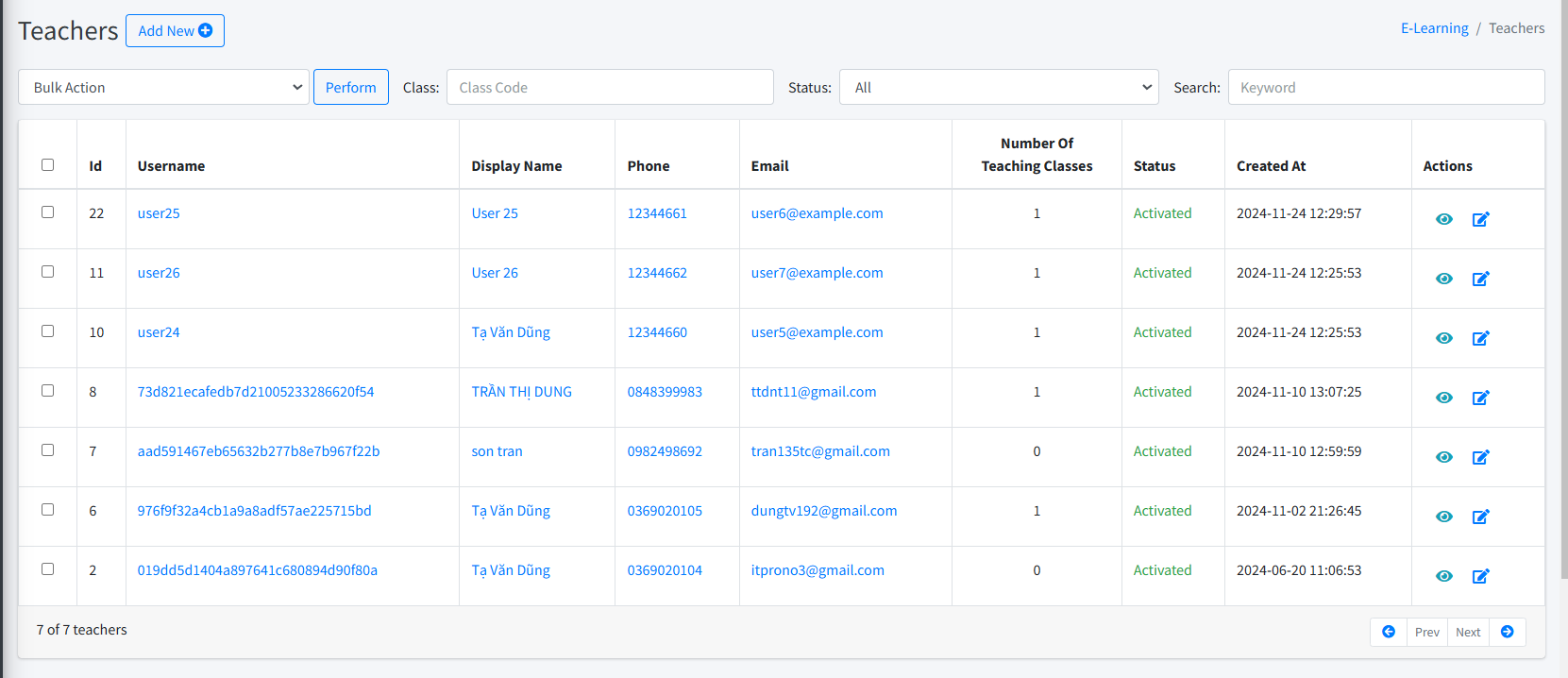Click the Search keyword field
The height and width of the screenshot is (678, 1568).
(x=1385, y=88)
